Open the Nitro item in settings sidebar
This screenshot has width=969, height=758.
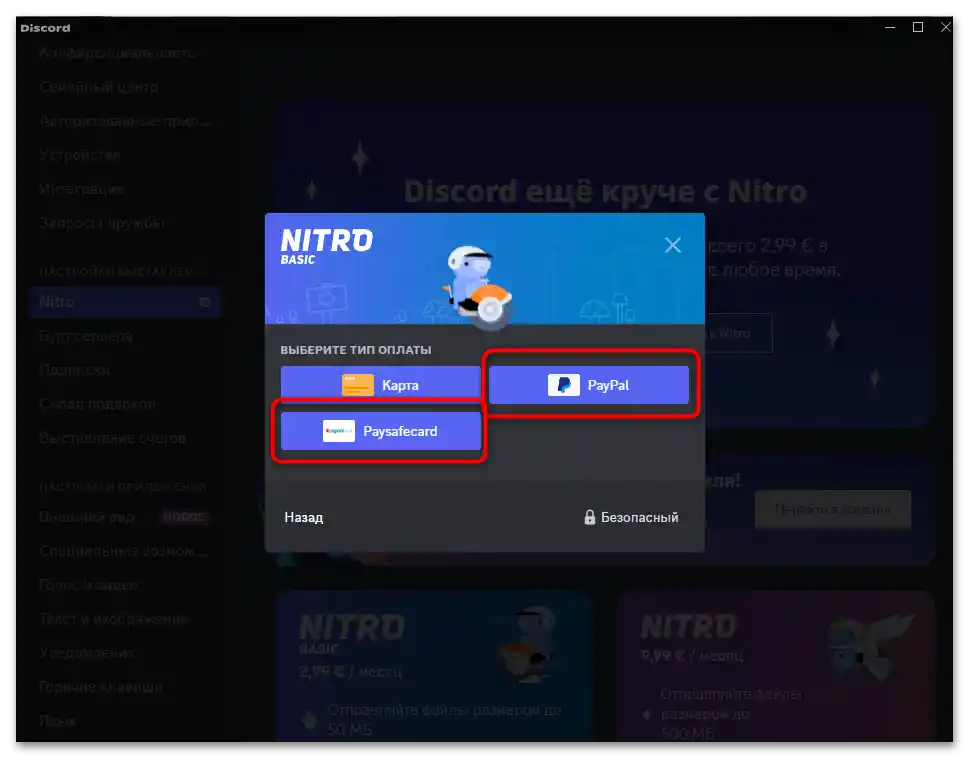coord(124,302)
